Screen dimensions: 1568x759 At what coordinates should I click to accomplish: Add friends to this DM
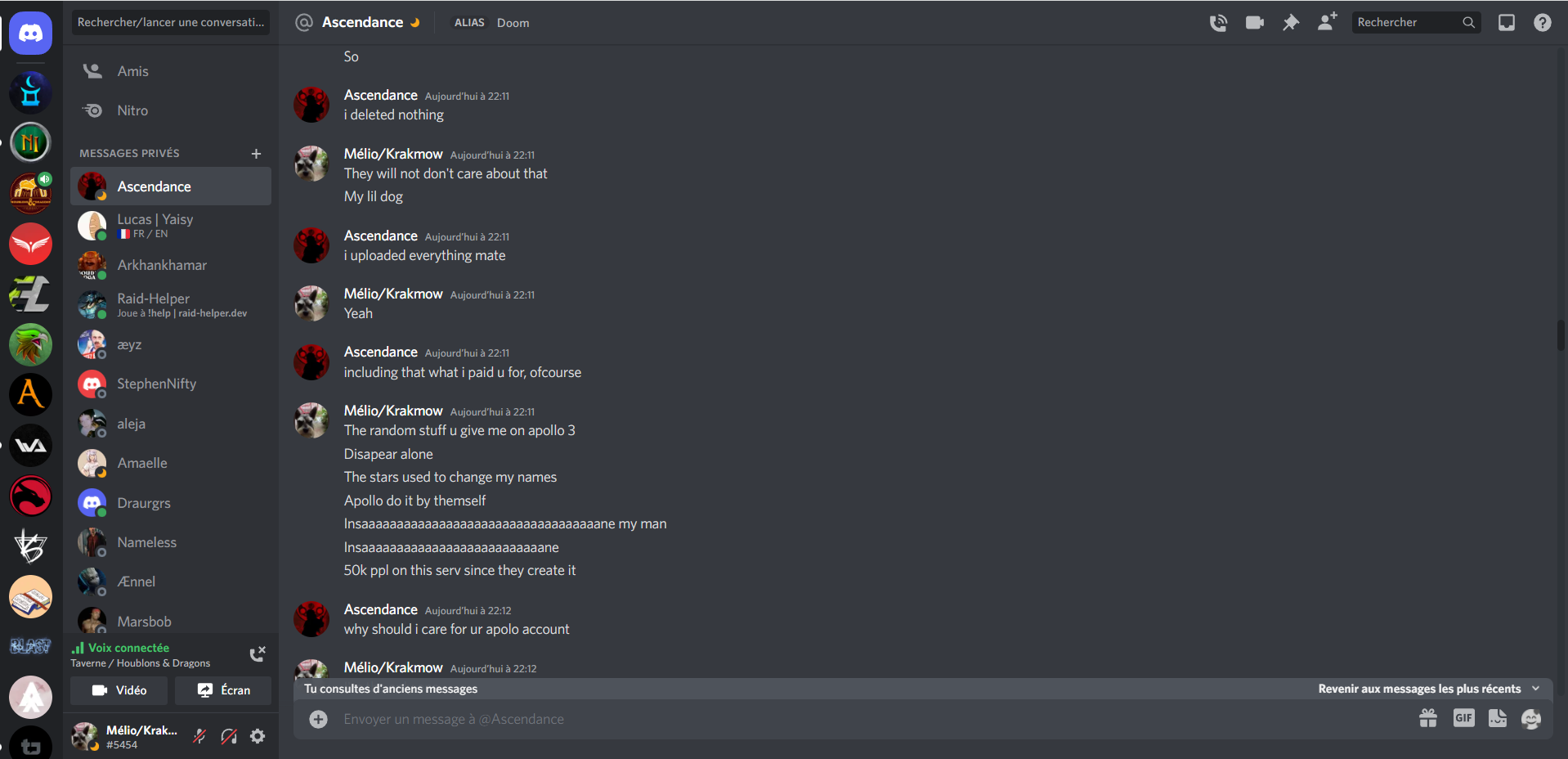click(1327, 22)
